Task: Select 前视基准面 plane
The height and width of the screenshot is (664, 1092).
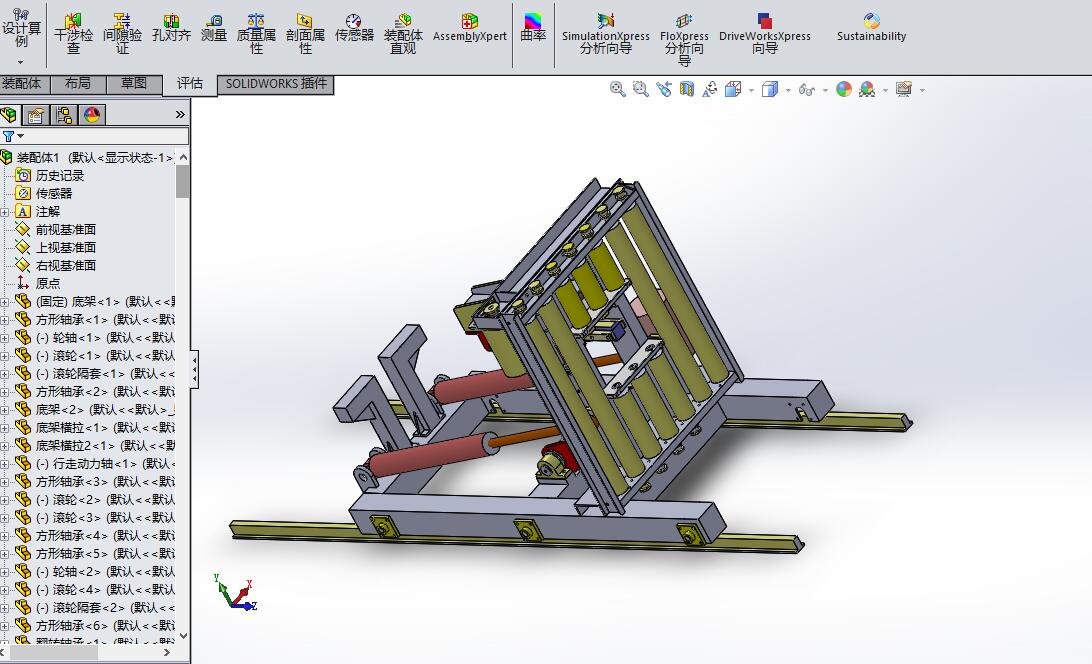Action: pos(56,229)
